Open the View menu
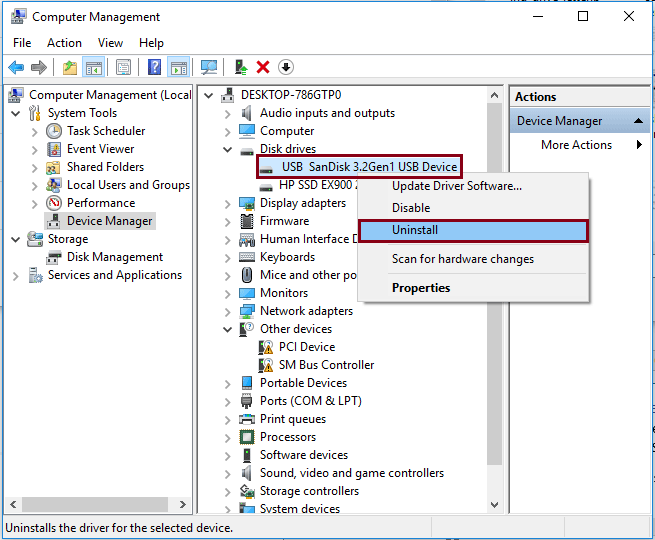Viewport: 655px width, 540px height. [x=110, y=43]
